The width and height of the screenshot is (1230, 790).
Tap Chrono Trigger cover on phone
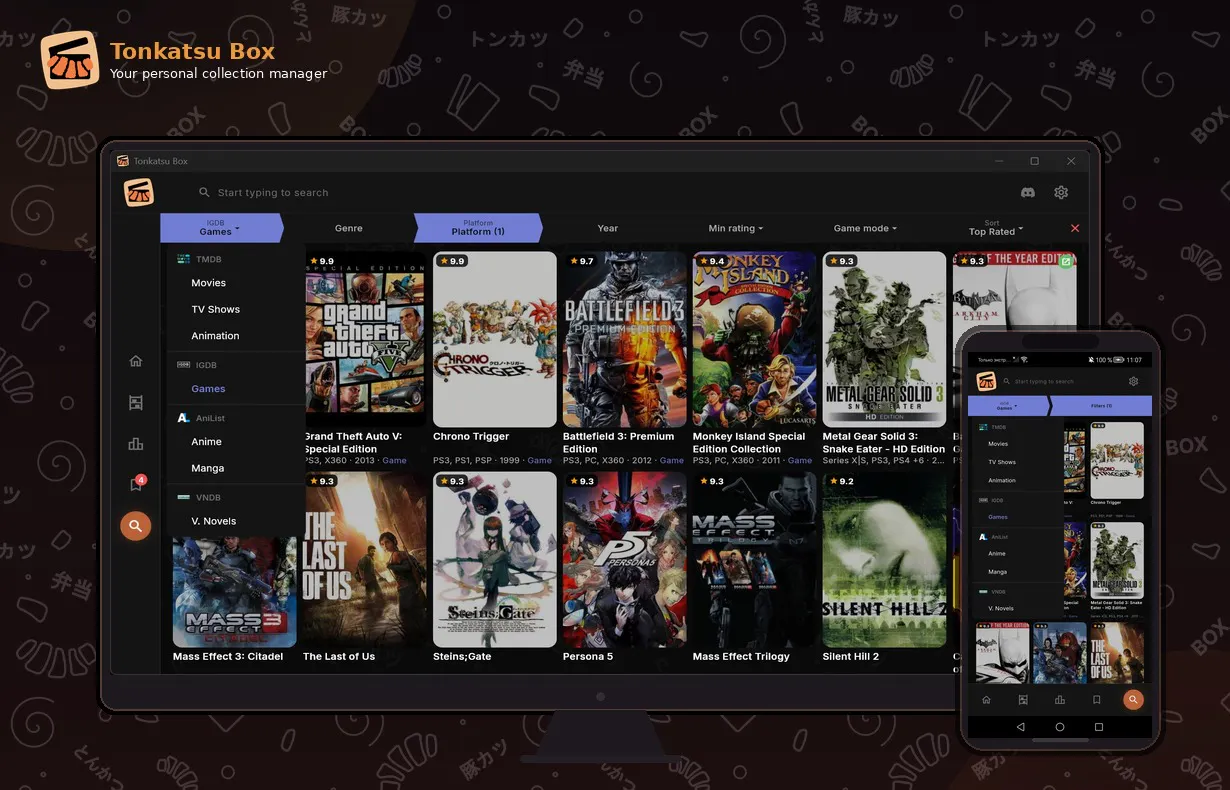[x=1117, y=459]
